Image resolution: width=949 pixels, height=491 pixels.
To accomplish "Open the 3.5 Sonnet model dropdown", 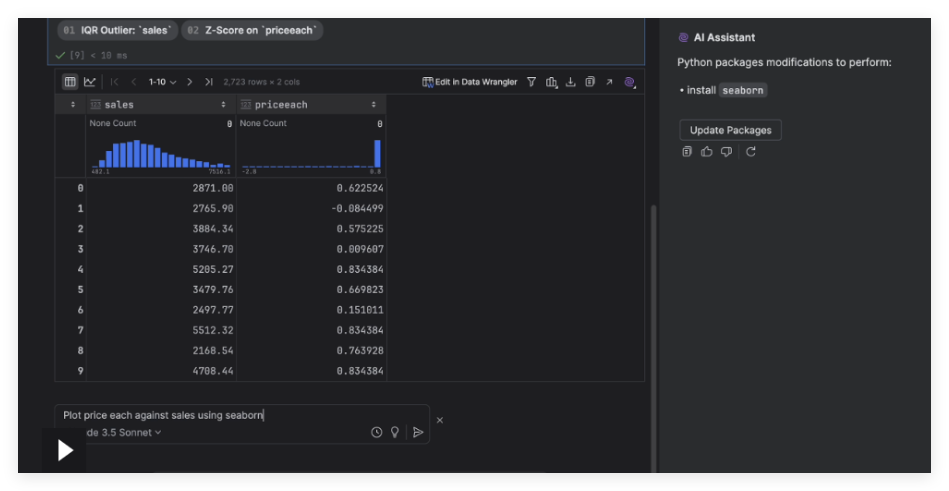I will 124,432.
